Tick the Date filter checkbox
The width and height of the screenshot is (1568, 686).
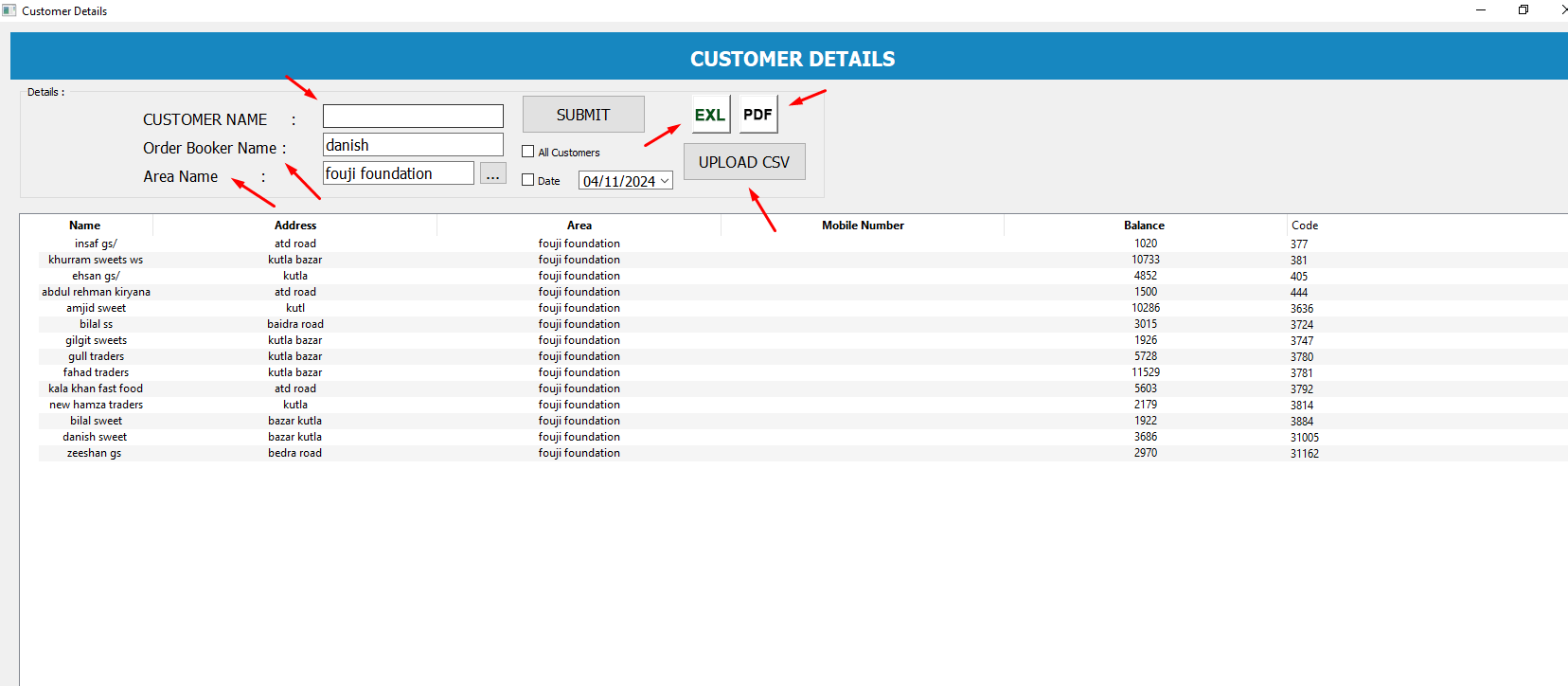[528, 180]
